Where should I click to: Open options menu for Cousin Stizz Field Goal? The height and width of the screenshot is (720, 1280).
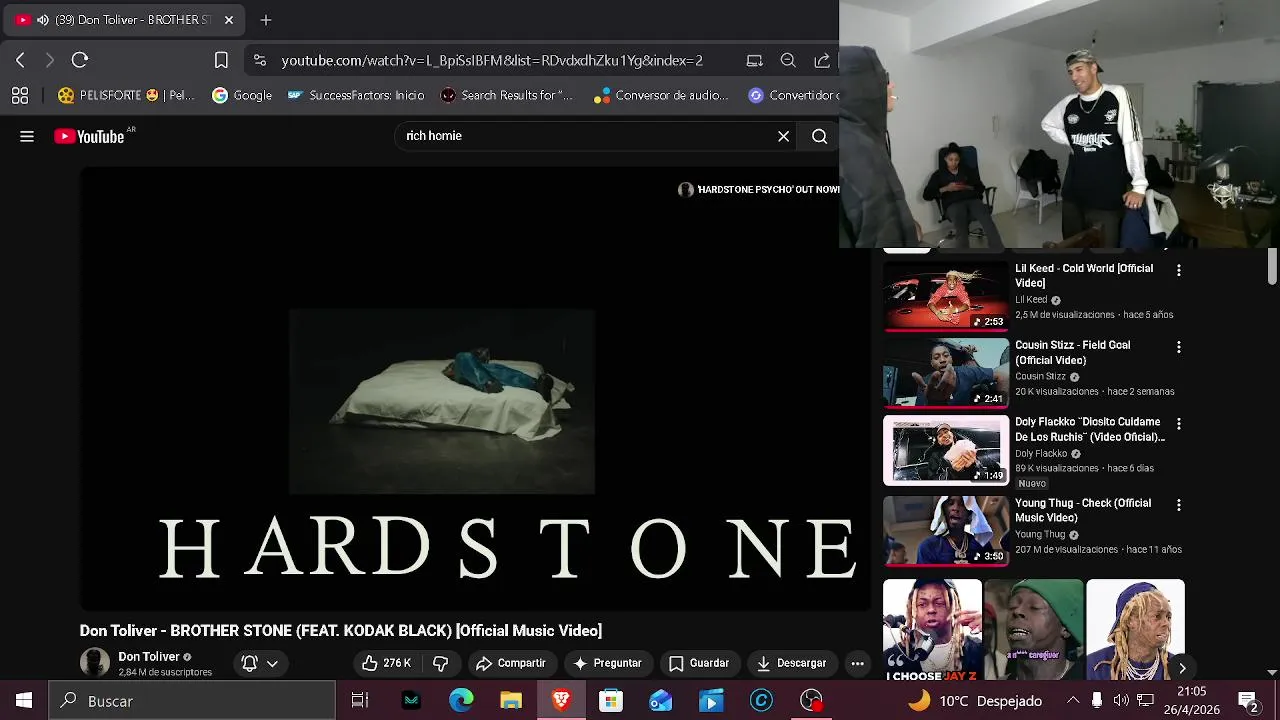tap(1178, 347)
